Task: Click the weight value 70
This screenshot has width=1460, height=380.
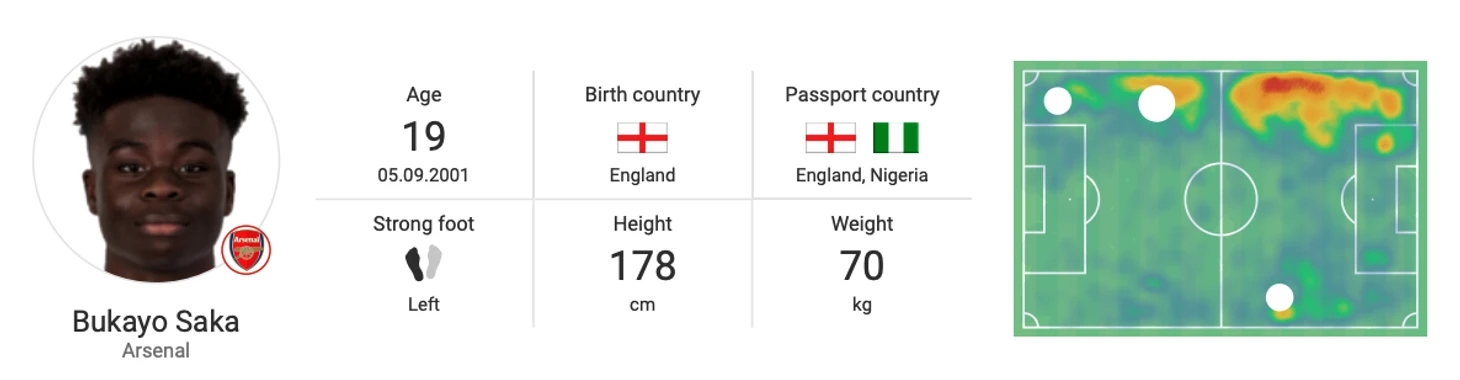Action: click(861, 266)
